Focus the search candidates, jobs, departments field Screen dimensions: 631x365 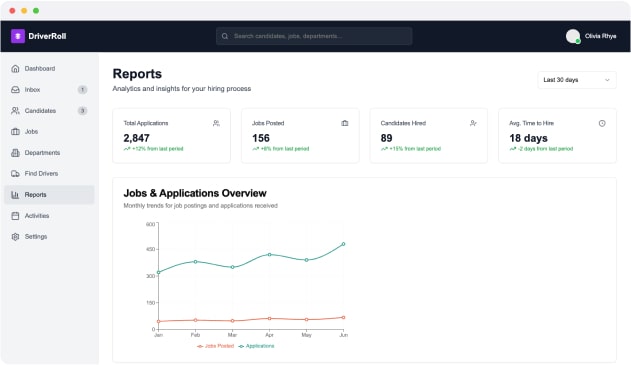pyautogui.click(x=314, y=36)
